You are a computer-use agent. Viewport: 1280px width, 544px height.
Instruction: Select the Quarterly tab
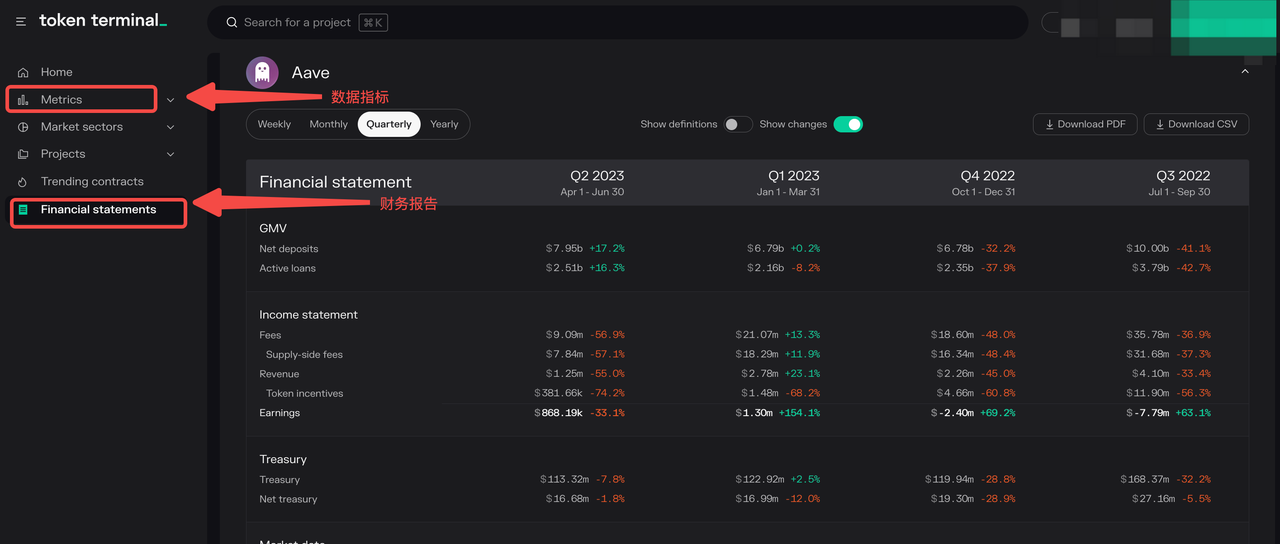pyautogui.click(x=389, y=124)
